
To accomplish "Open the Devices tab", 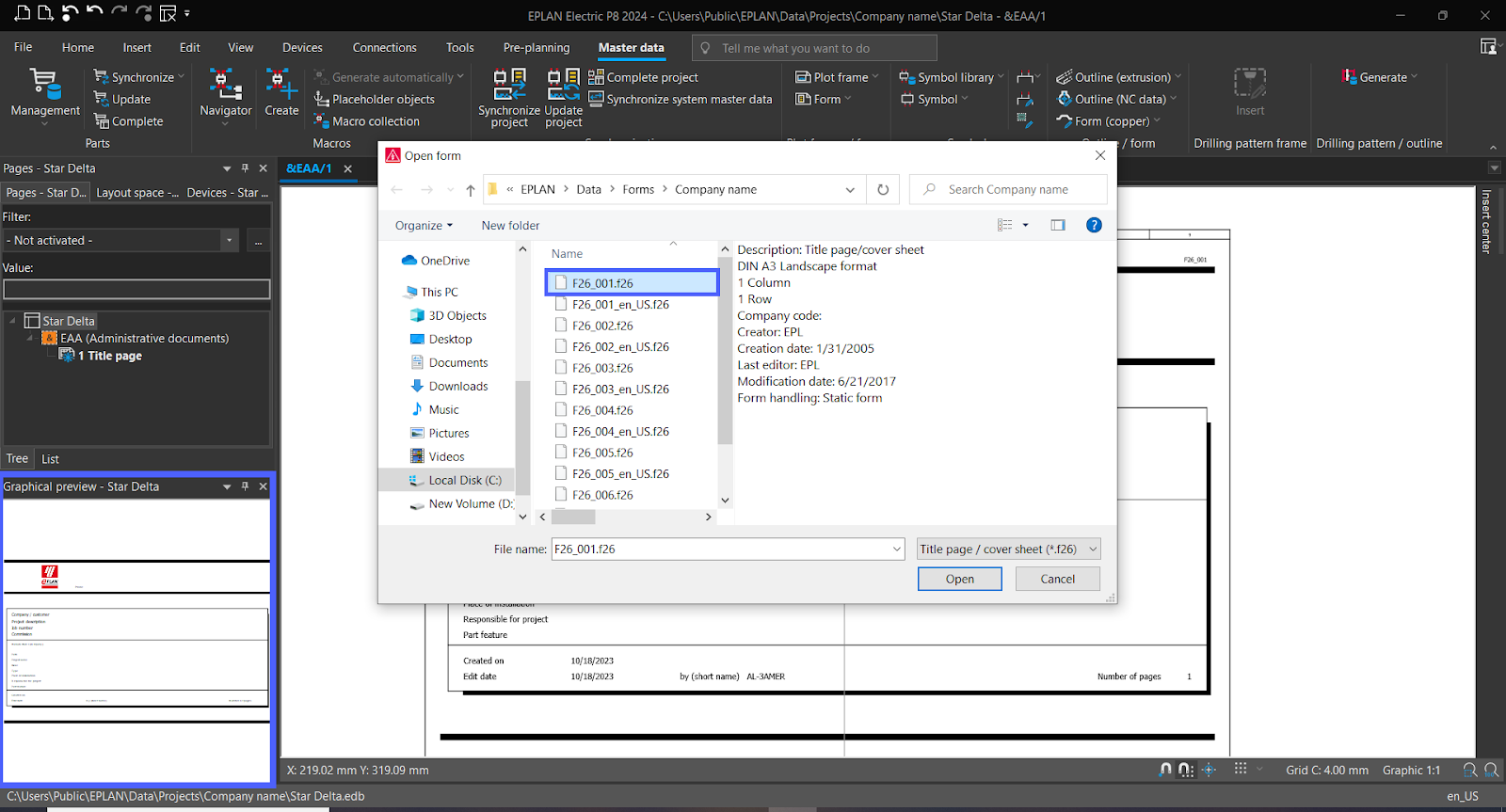I will coord(302,47).
